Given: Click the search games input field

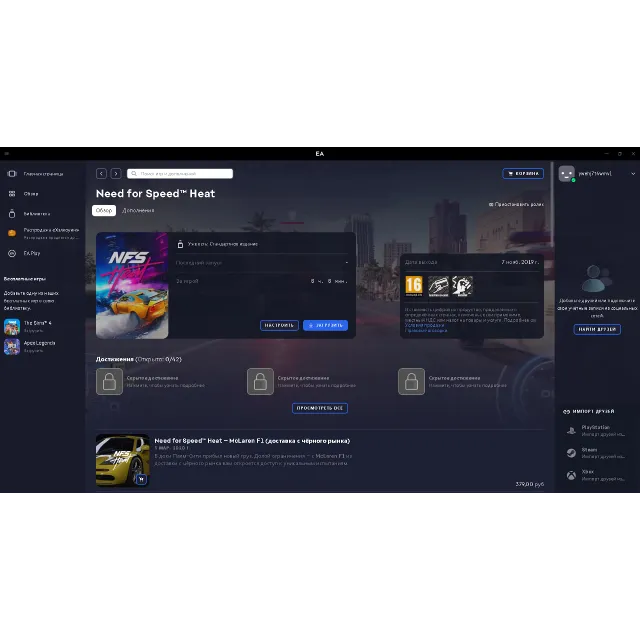Looking at the screenshot, I should click(180, 173).
